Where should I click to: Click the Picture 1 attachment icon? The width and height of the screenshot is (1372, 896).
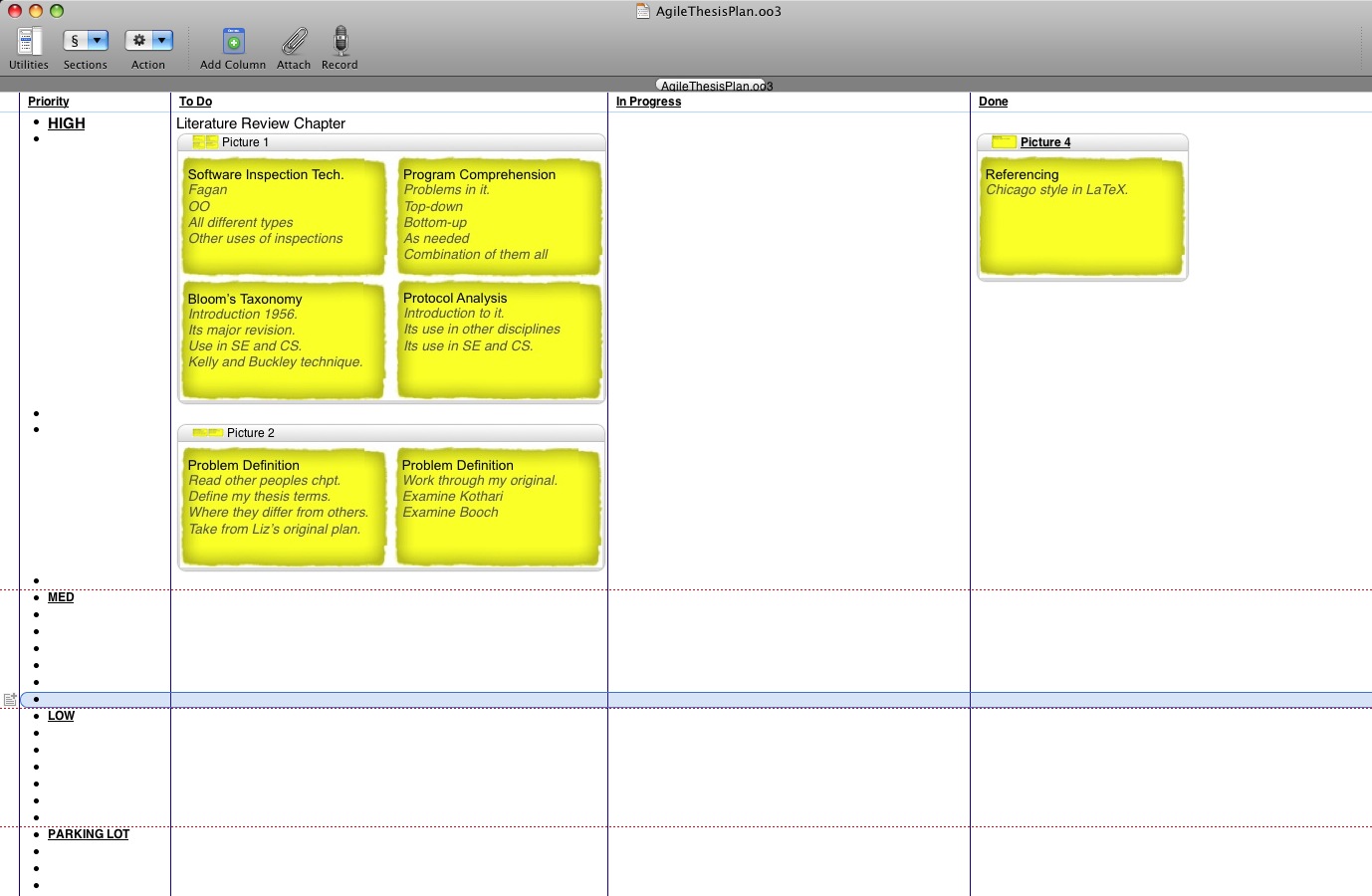pyautogui.click(x=205, y=142)
